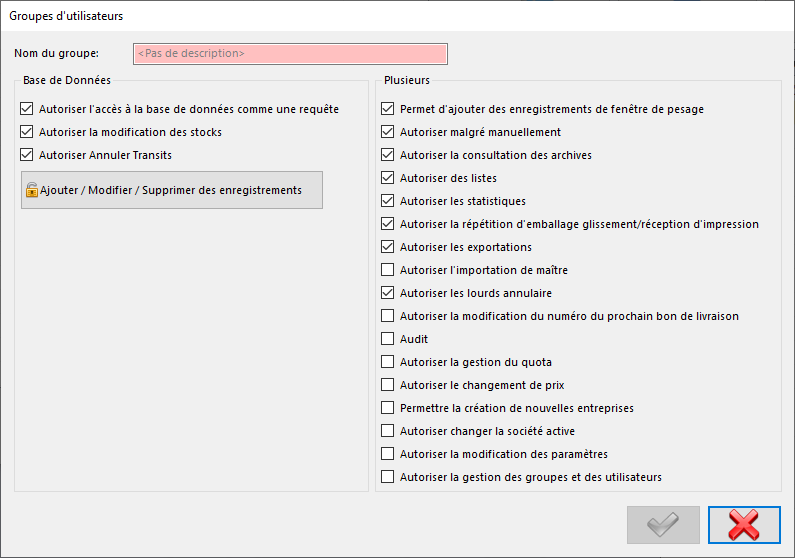795x558 pixels.
Task: Check Autoriser la modification des paramètres
Action: [x=387, y=454]
